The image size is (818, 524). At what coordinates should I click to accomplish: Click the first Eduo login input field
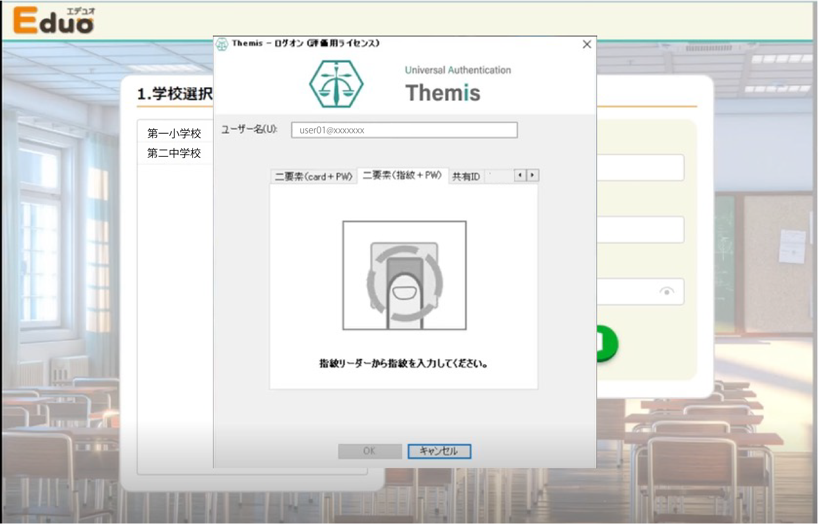[x=640, y=168]
